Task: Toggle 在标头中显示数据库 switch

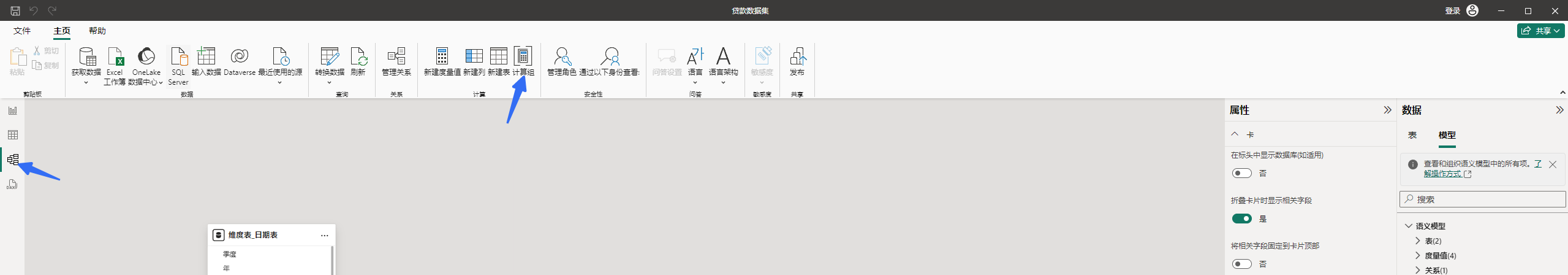Action: tap(1241, 173)
